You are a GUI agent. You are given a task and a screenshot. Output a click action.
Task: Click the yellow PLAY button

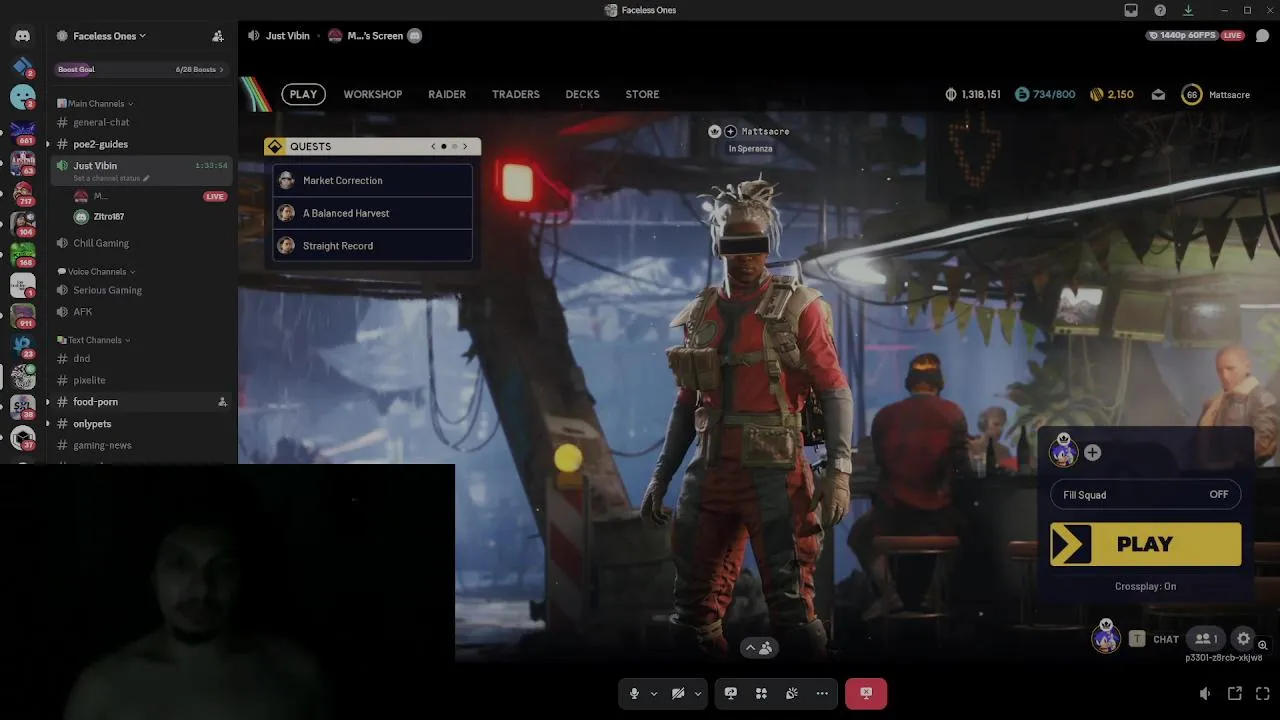pyautogui.click(x=1145, y=544)
